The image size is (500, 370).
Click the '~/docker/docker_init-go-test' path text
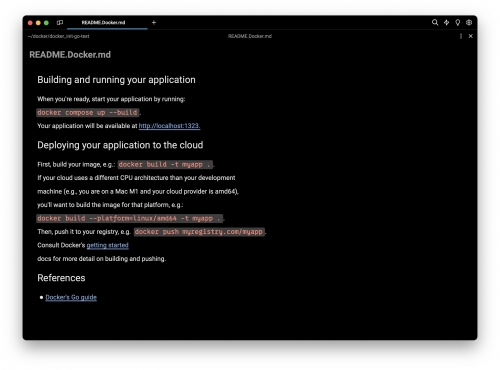(x=59, y=36)
